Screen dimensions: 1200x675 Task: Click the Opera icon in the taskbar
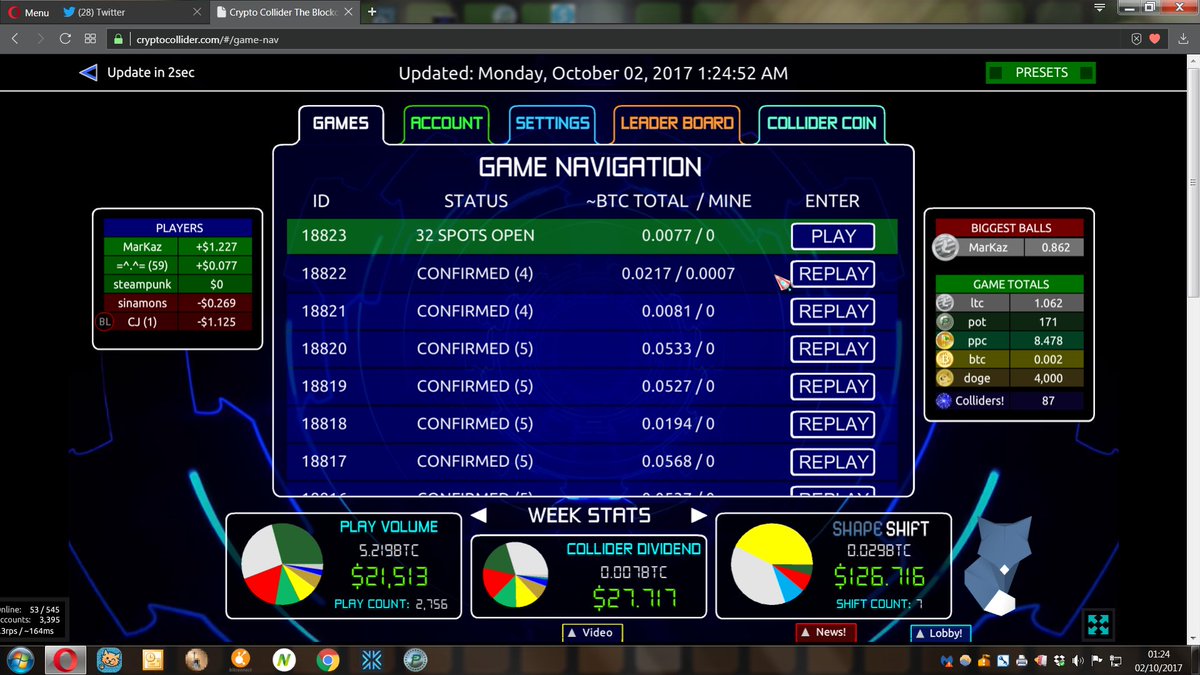click(x=66, y=660)
